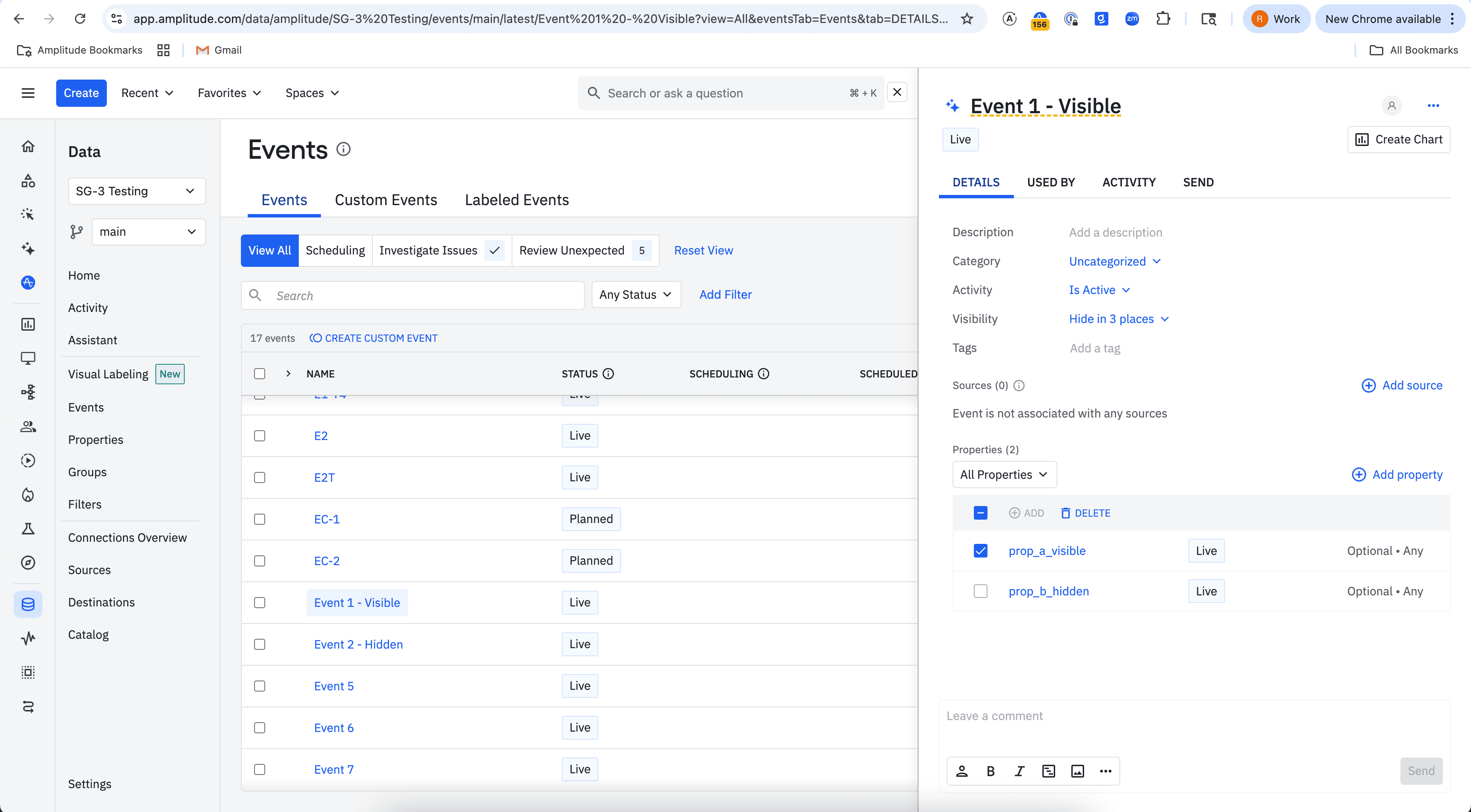The width and height of the screenshot is (1471, 812).
Task: Click the Events title info icon
Action: click(x=343, y=149)
